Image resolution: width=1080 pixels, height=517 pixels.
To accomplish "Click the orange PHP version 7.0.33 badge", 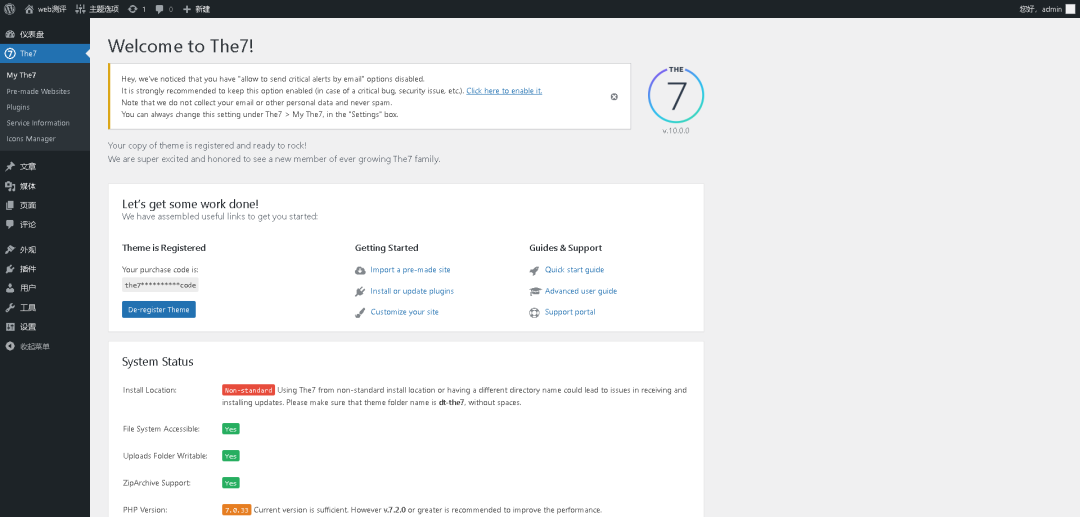I will tap(237, 510).
